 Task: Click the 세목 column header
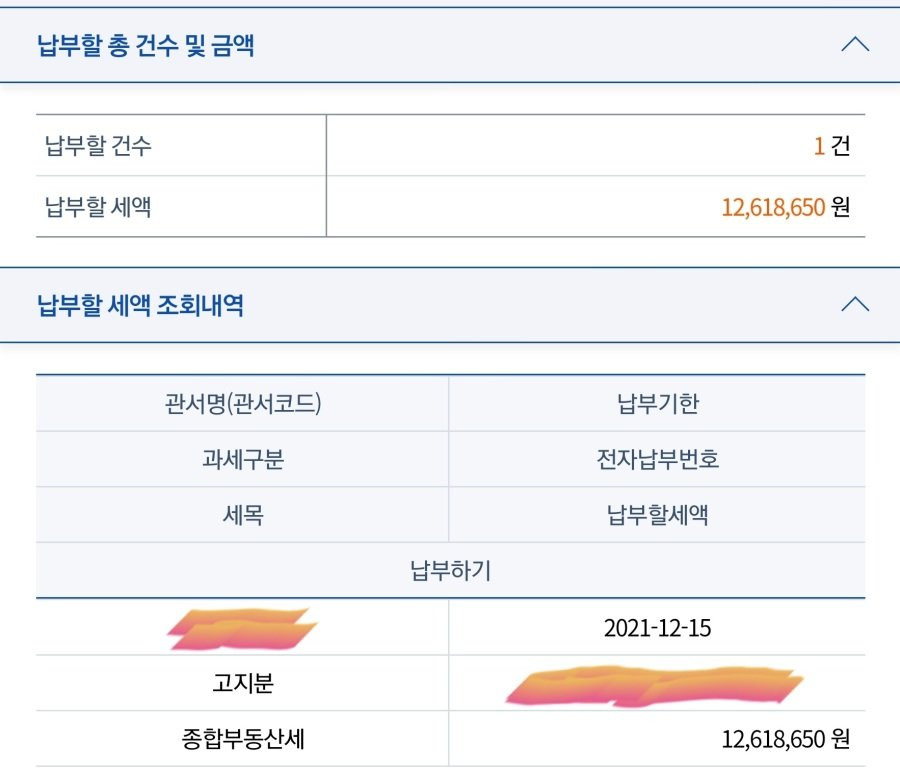pyautogui.click(x=243, y=516)
